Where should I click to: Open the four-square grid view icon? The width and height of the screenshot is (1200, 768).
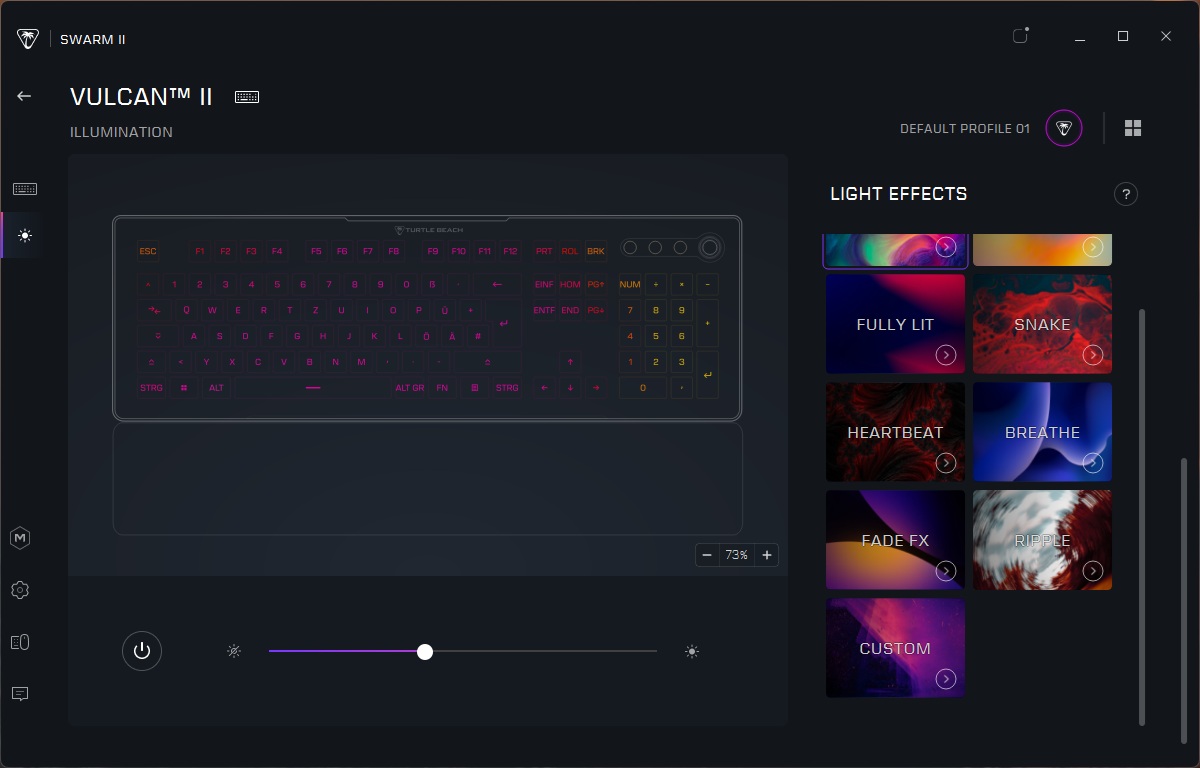pyautogui.click(x=1133, y=128)
